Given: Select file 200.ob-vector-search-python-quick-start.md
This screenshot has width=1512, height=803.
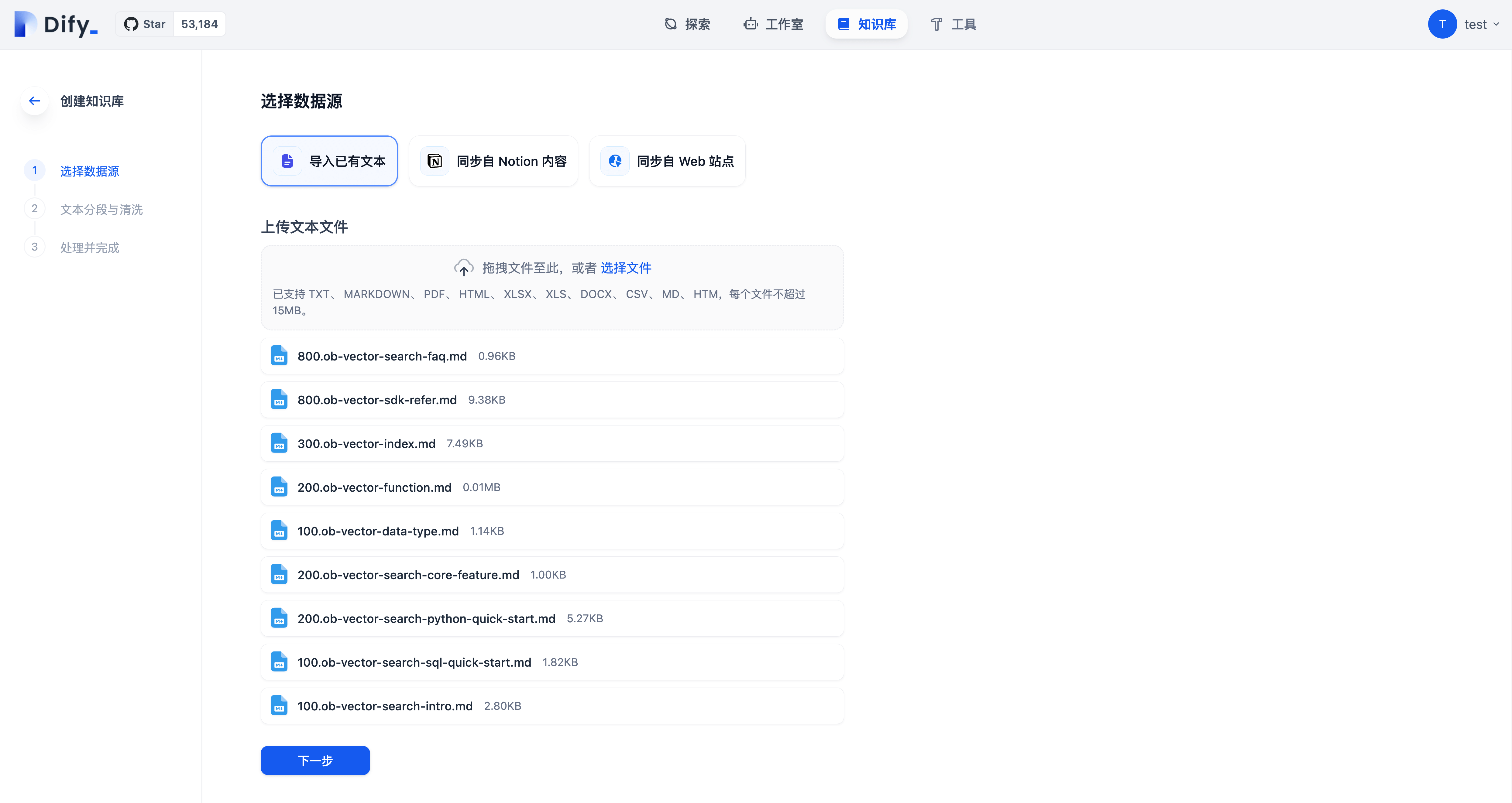Looking at the screenshot, I should pos(552,618).
